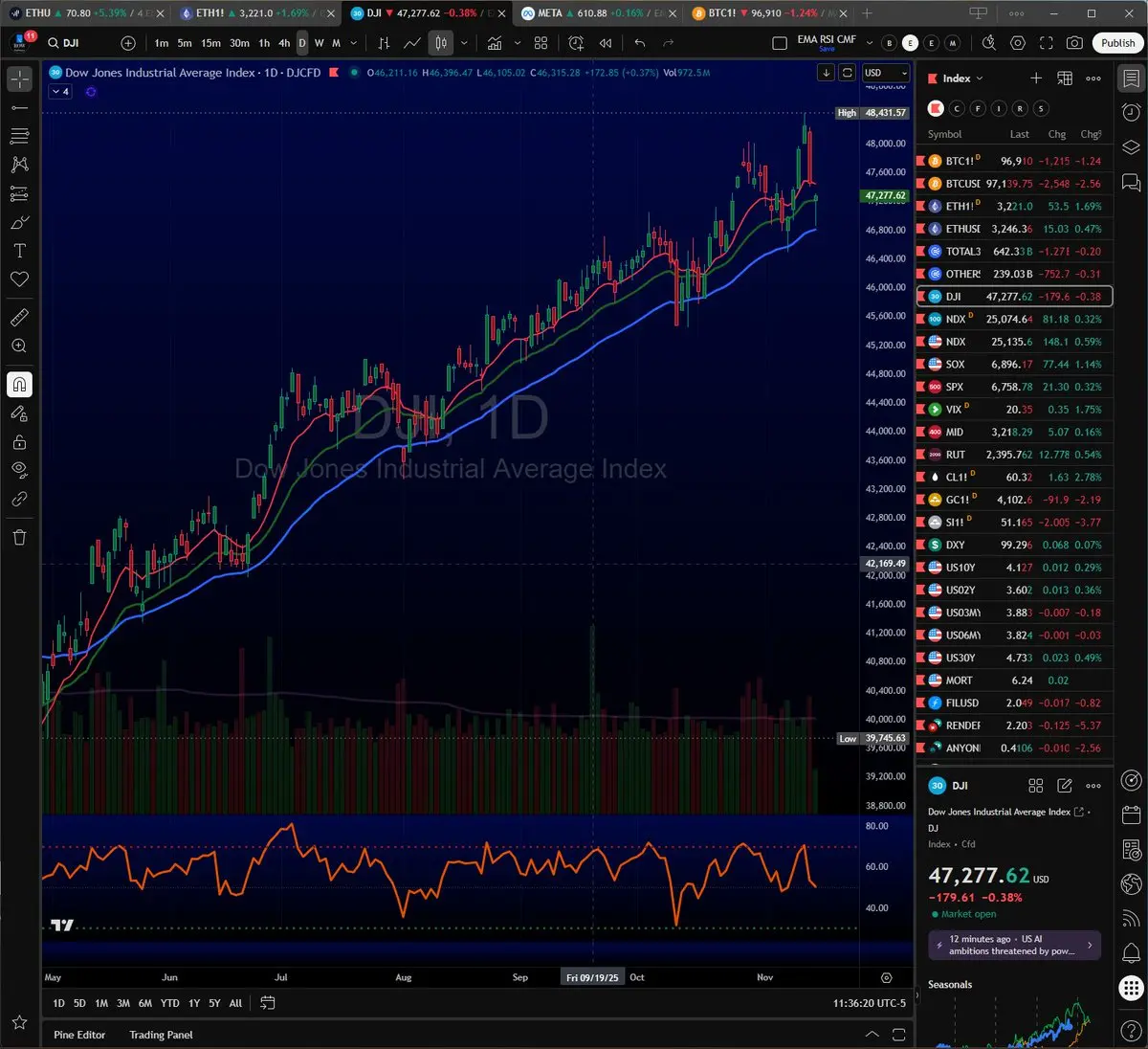Image resolution: width=1148 pixels, height=1049 pixels.
Task: Add symbol to watchlist plus icon
Action: (1036, 78)
